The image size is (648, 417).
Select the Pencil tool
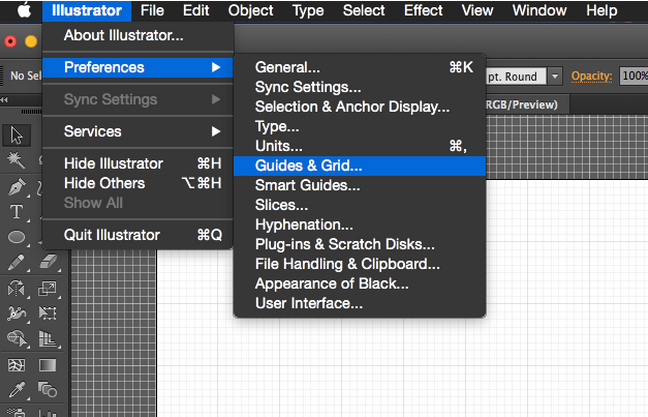point(17,262)
